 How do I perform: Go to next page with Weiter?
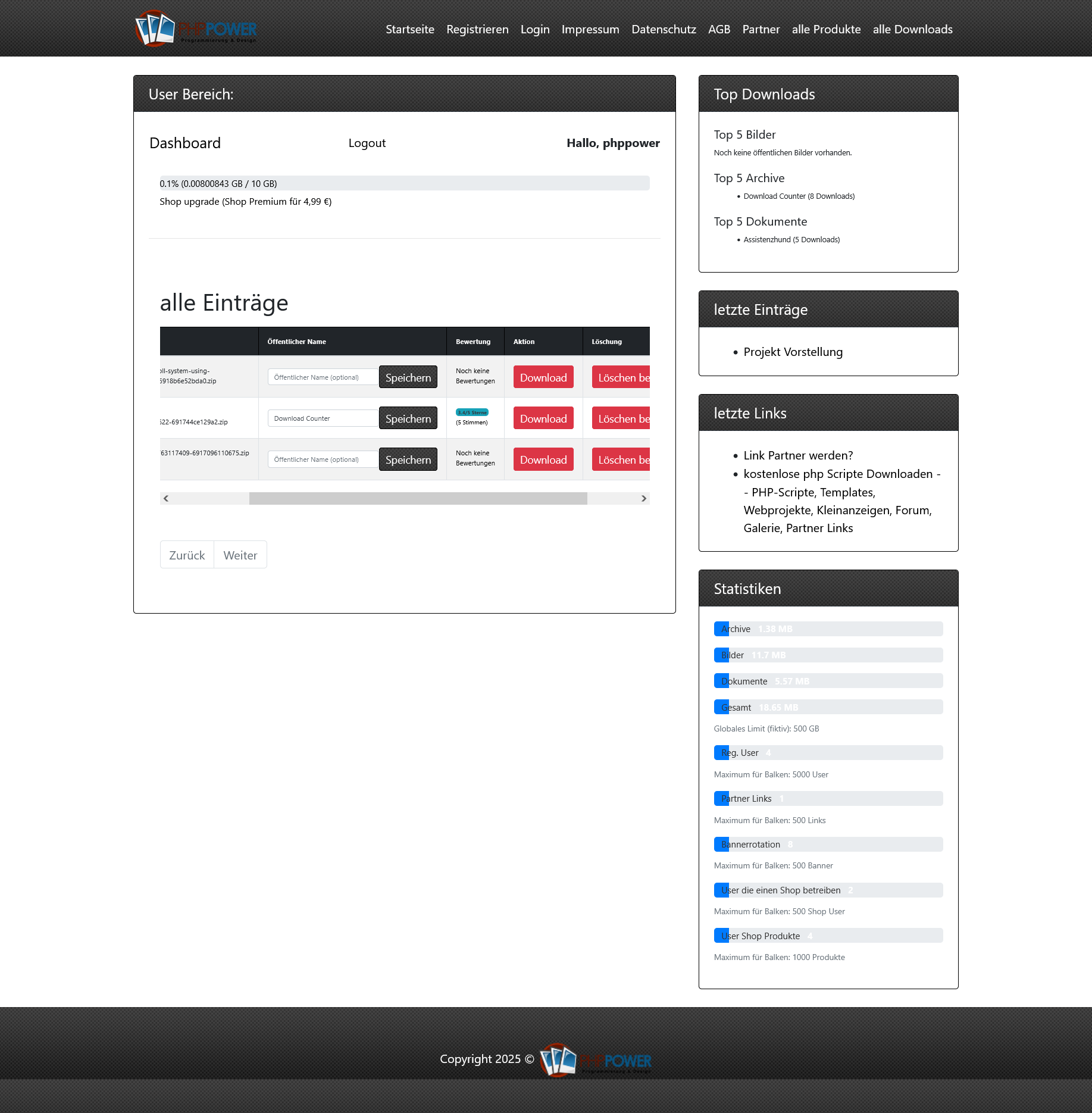tap(240, 555)
